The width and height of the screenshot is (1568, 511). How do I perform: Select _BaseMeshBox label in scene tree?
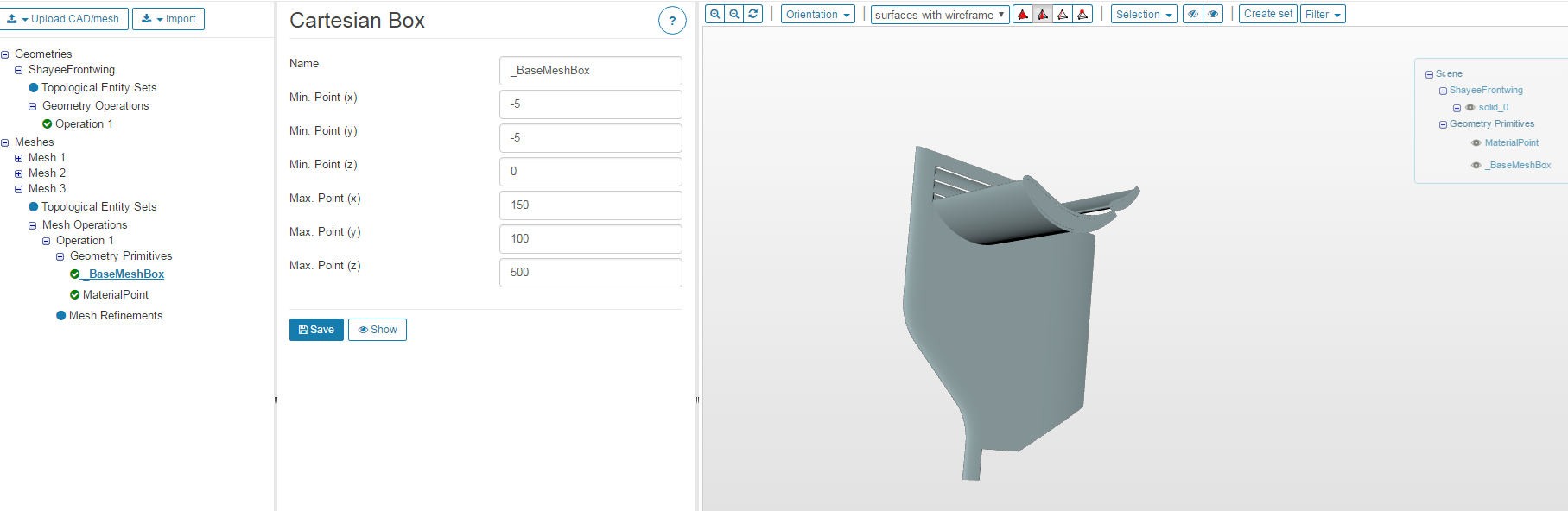(x=1518, y=166)
